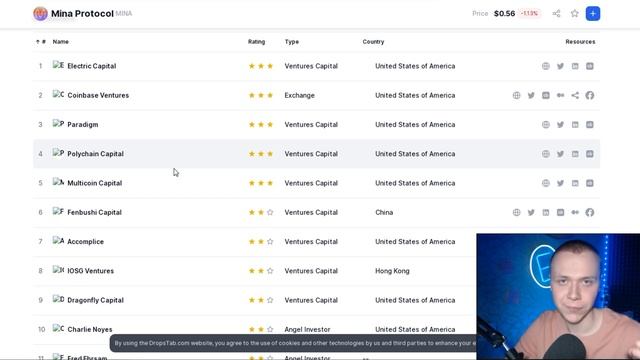Open Coinbase Ventures Crunchbase icon

546,96
